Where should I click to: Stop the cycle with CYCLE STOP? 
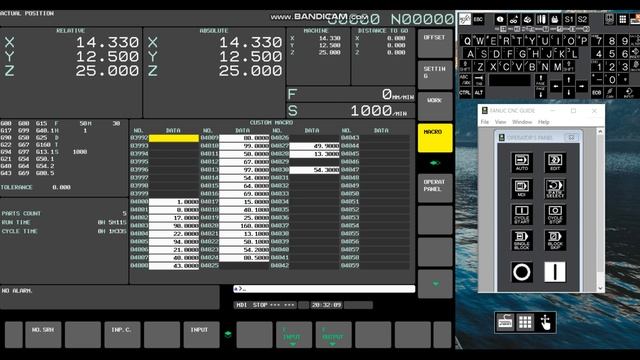pos(555,214)
